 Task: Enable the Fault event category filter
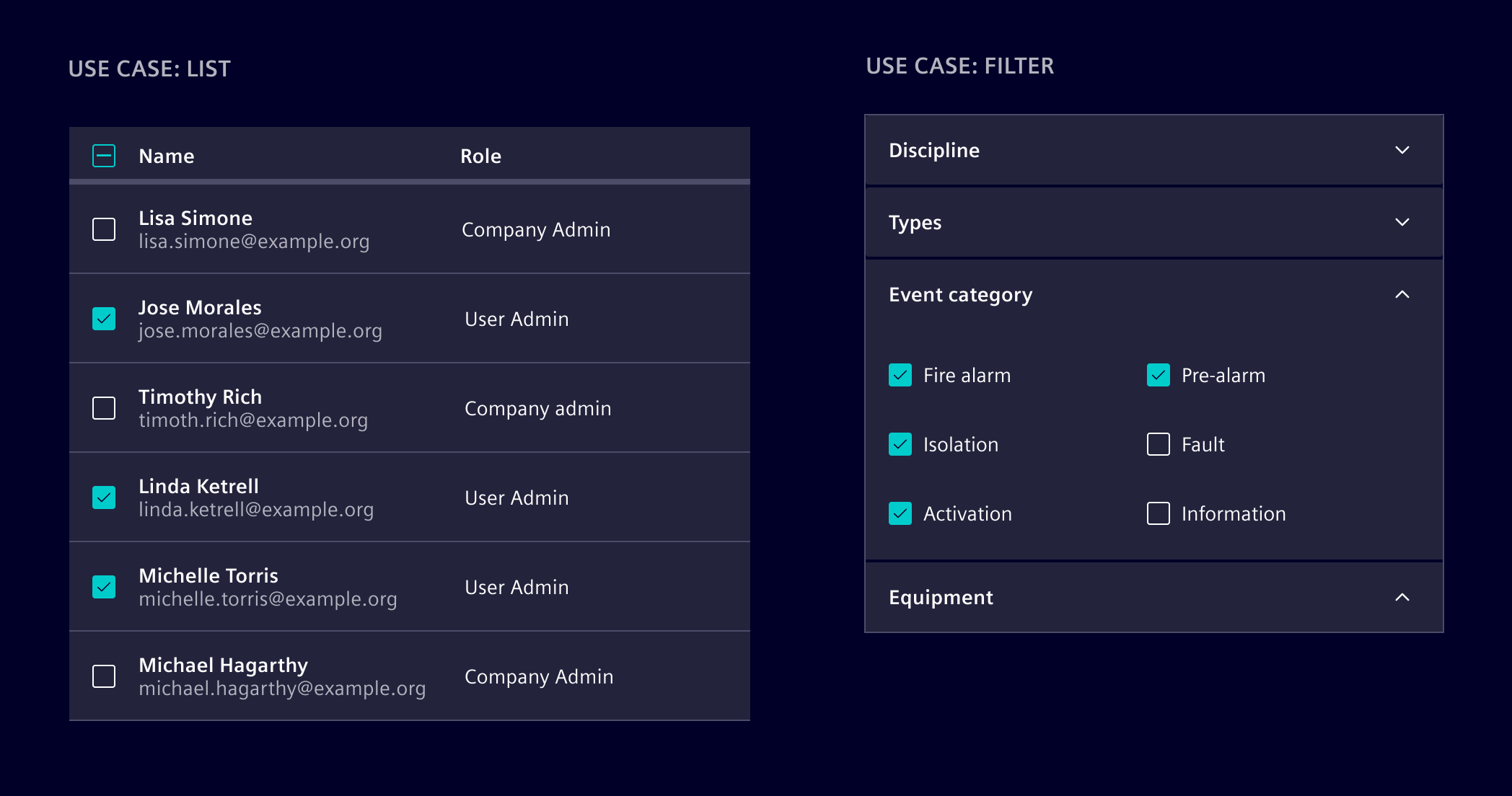pos(1158,445)
